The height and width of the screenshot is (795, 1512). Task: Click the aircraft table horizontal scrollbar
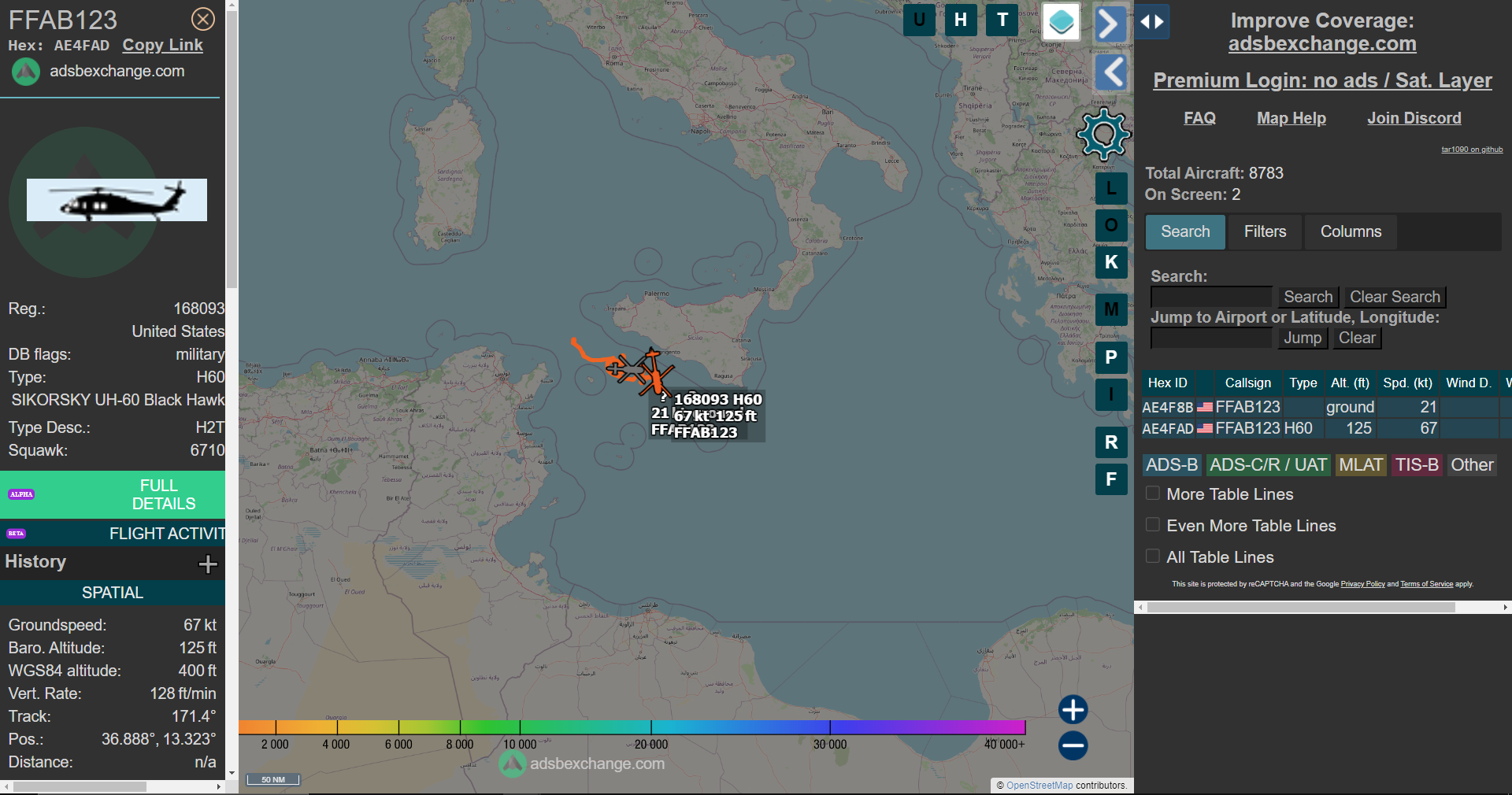(x=1301, y=608)
